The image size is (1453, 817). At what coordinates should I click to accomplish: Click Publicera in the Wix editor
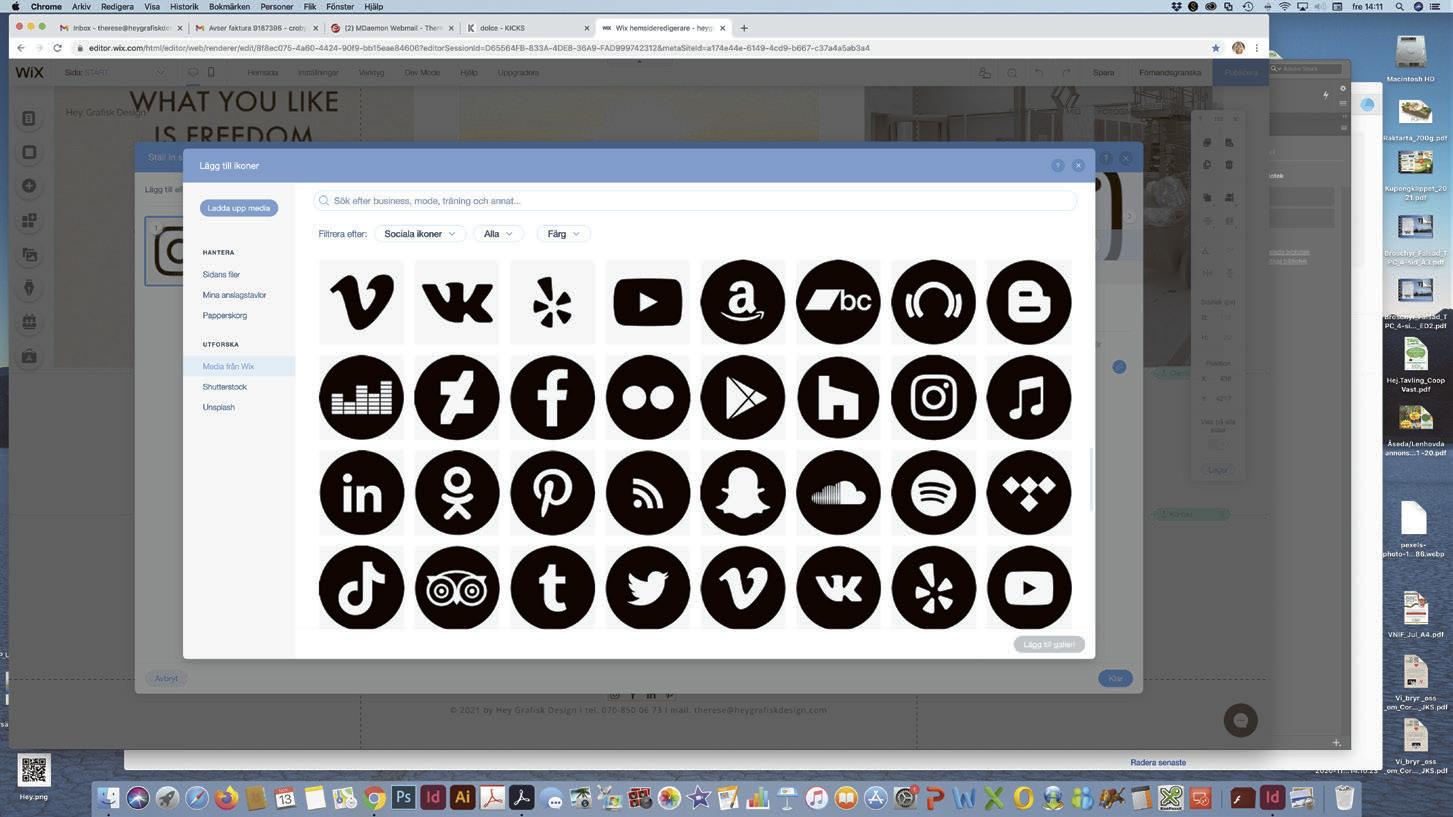1241,72
